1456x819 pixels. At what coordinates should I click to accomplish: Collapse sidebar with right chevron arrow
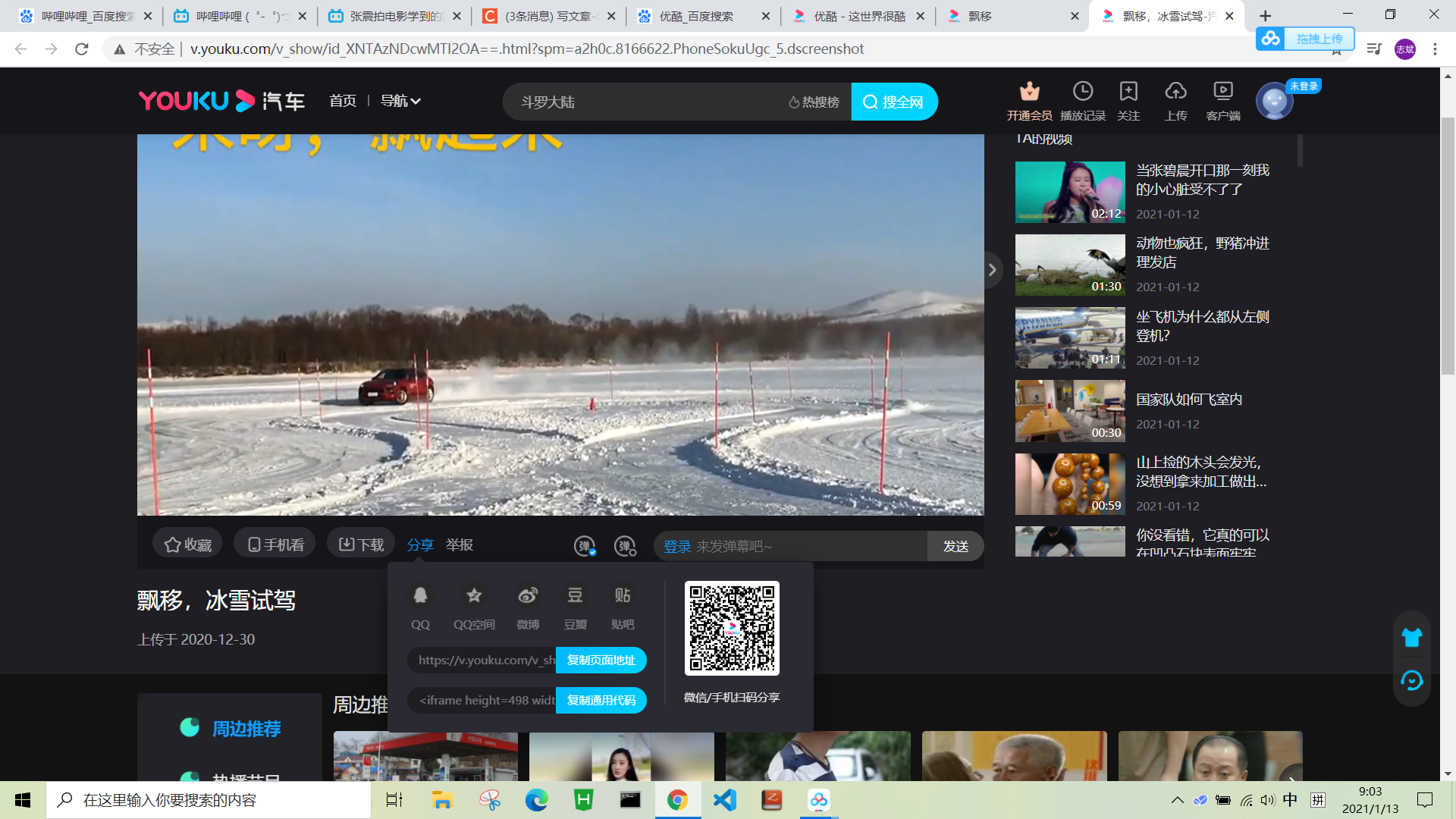point(992,270)
